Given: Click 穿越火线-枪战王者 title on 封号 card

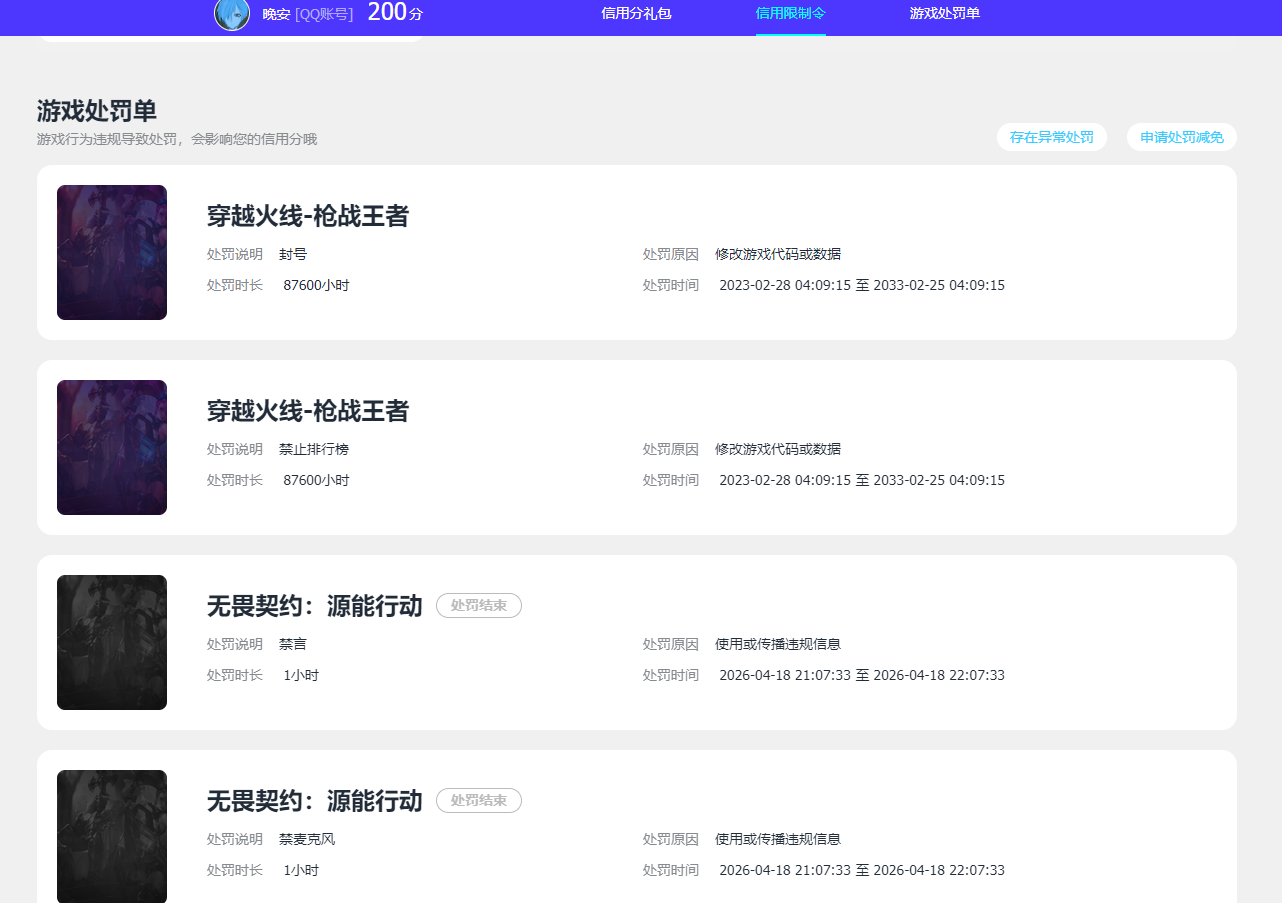Looking at the screenshot, I should [308, 216].
